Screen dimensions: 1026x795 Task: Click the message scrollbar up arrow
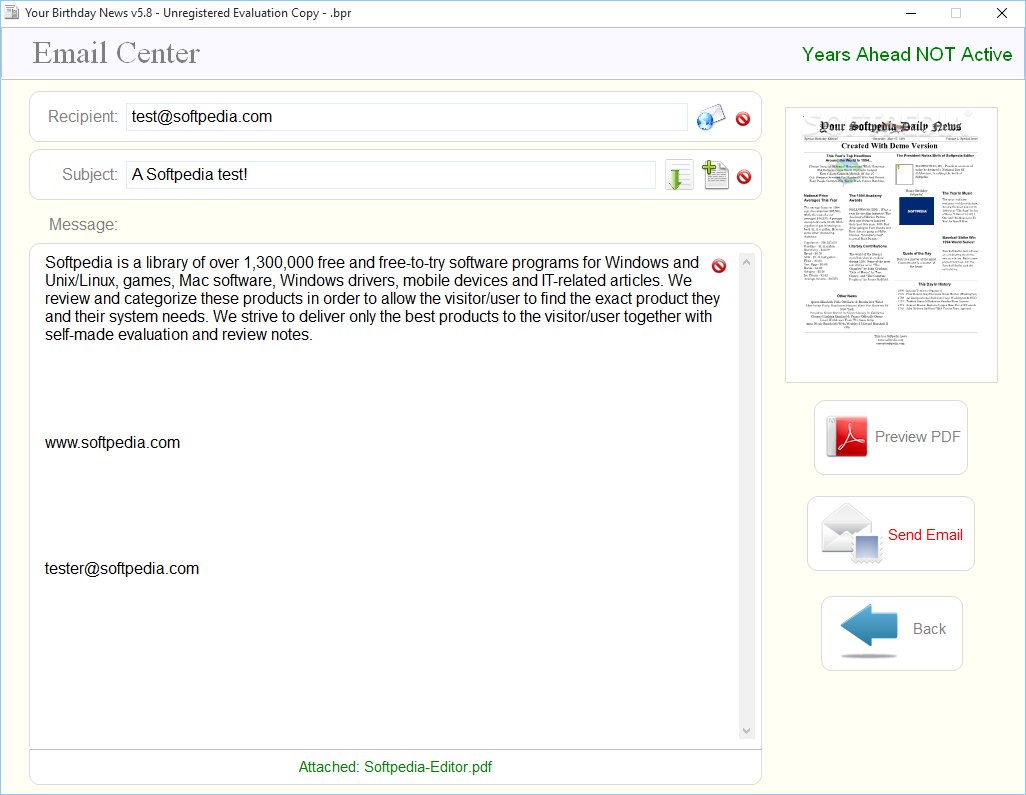pos(747,262)
